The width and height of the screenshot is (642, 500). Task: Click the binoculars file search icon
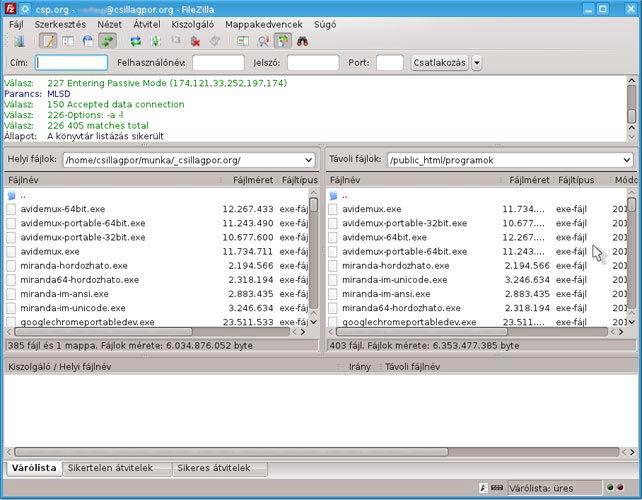pyautogui.click(x=302, y=41)
